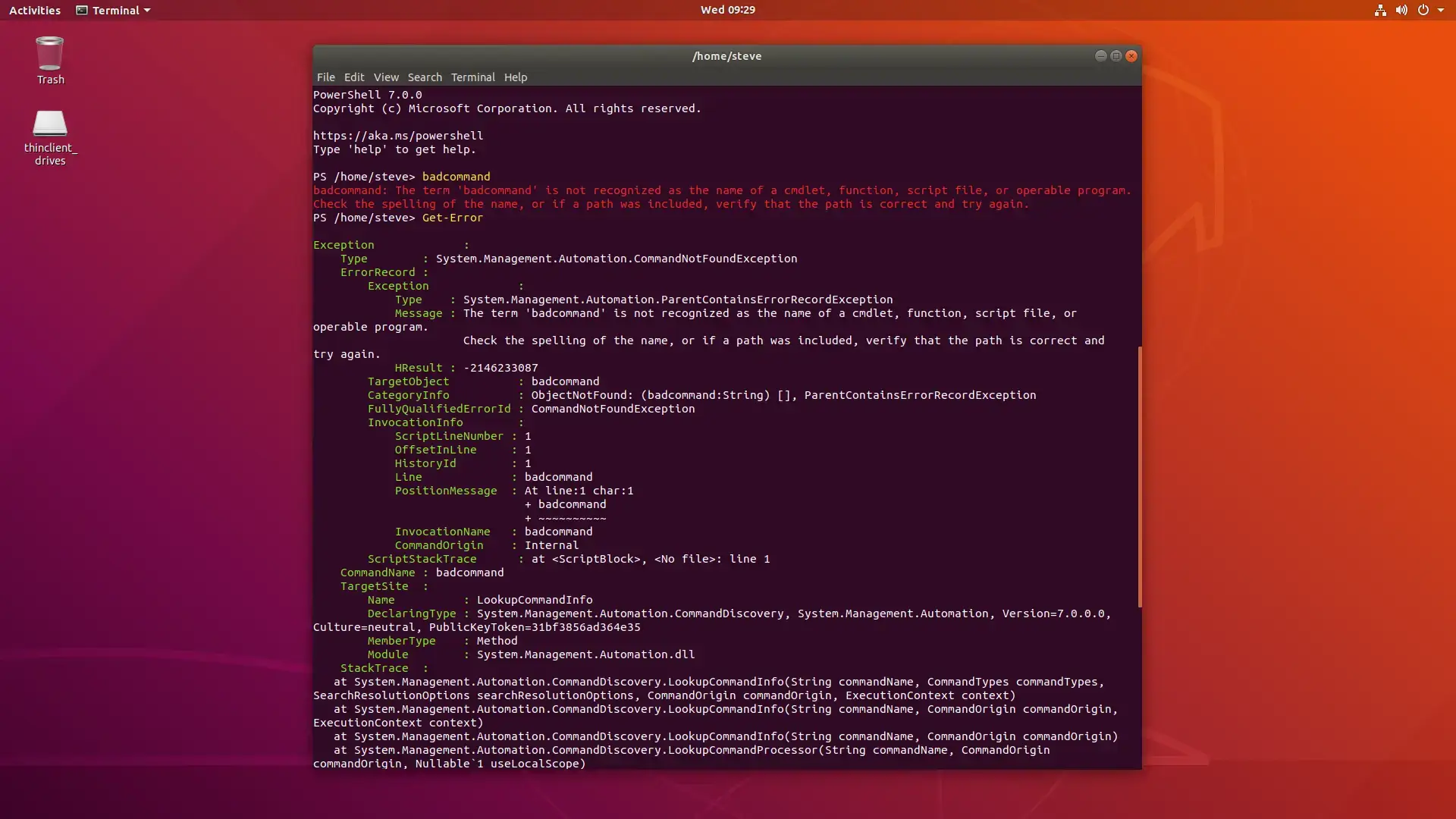The width and height of the screenshot is (1456, 819).
Task: Maximize the terminal window
Action: click(x=1116, y=56)
